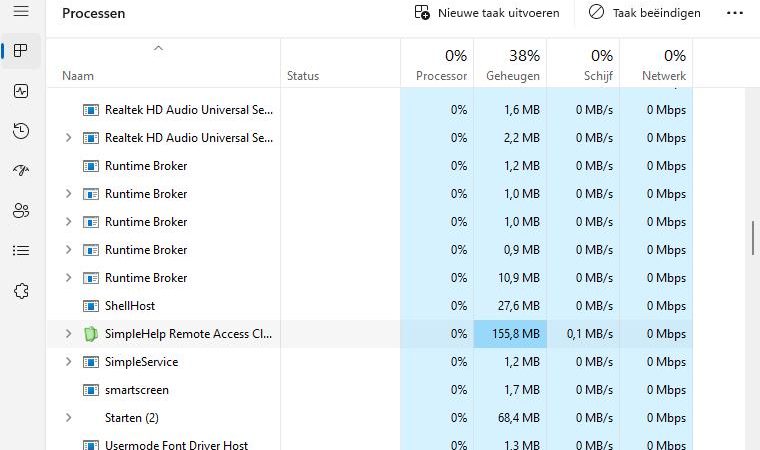Open the Services puzzle-piece sidebar icon
This screenshot has height=450, width=760.
click(21, 291)
